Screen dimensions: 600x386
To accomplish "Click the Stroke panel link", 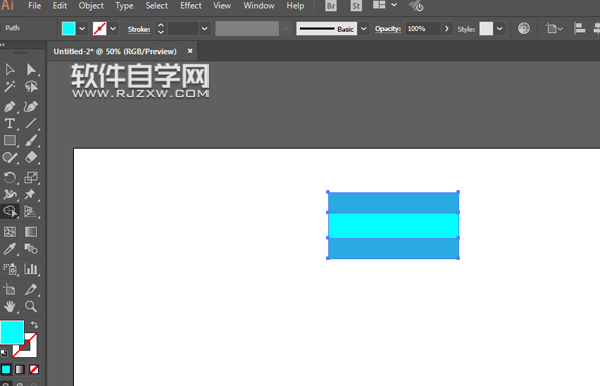I will tap(139, 29).
